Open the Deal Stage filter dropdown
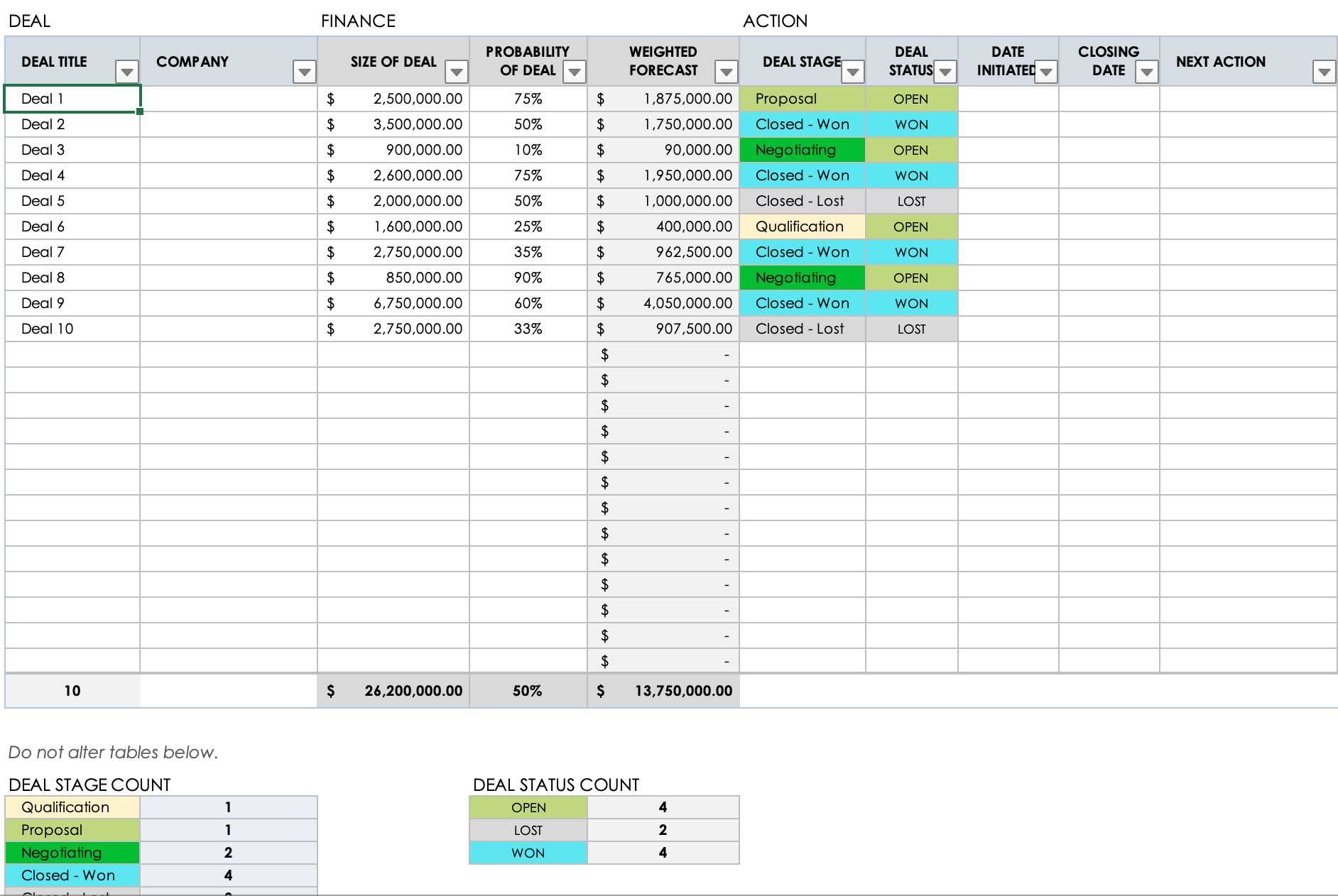This screenshot has height=896, width=1338. click(852, 72)
